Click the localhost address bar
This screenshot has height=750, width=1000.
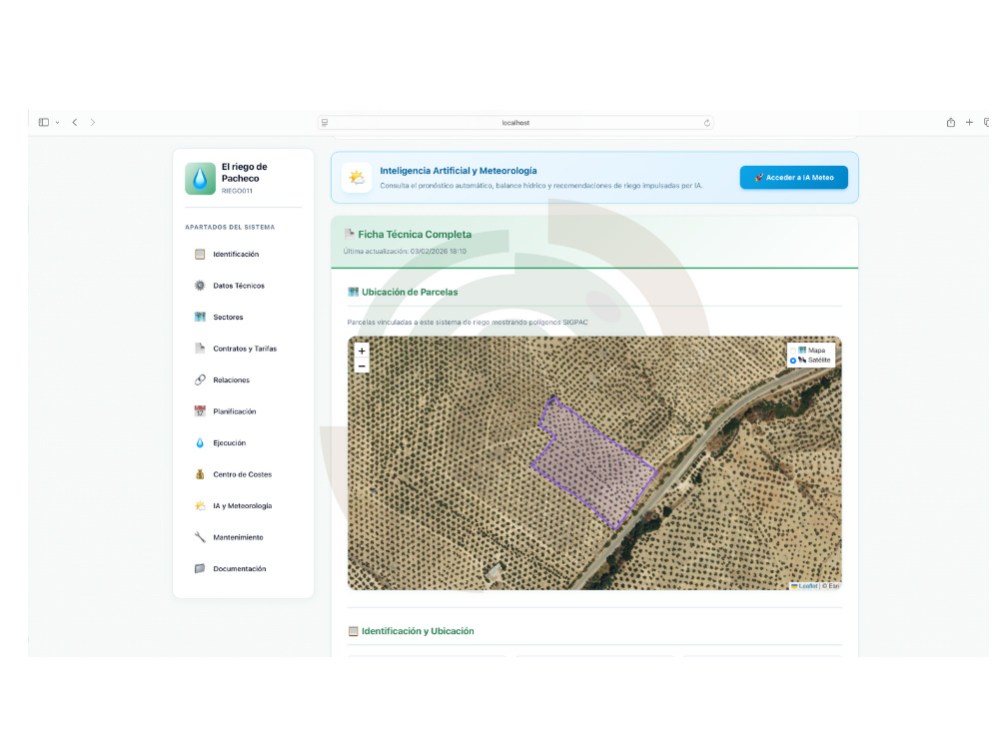[515, 122]
